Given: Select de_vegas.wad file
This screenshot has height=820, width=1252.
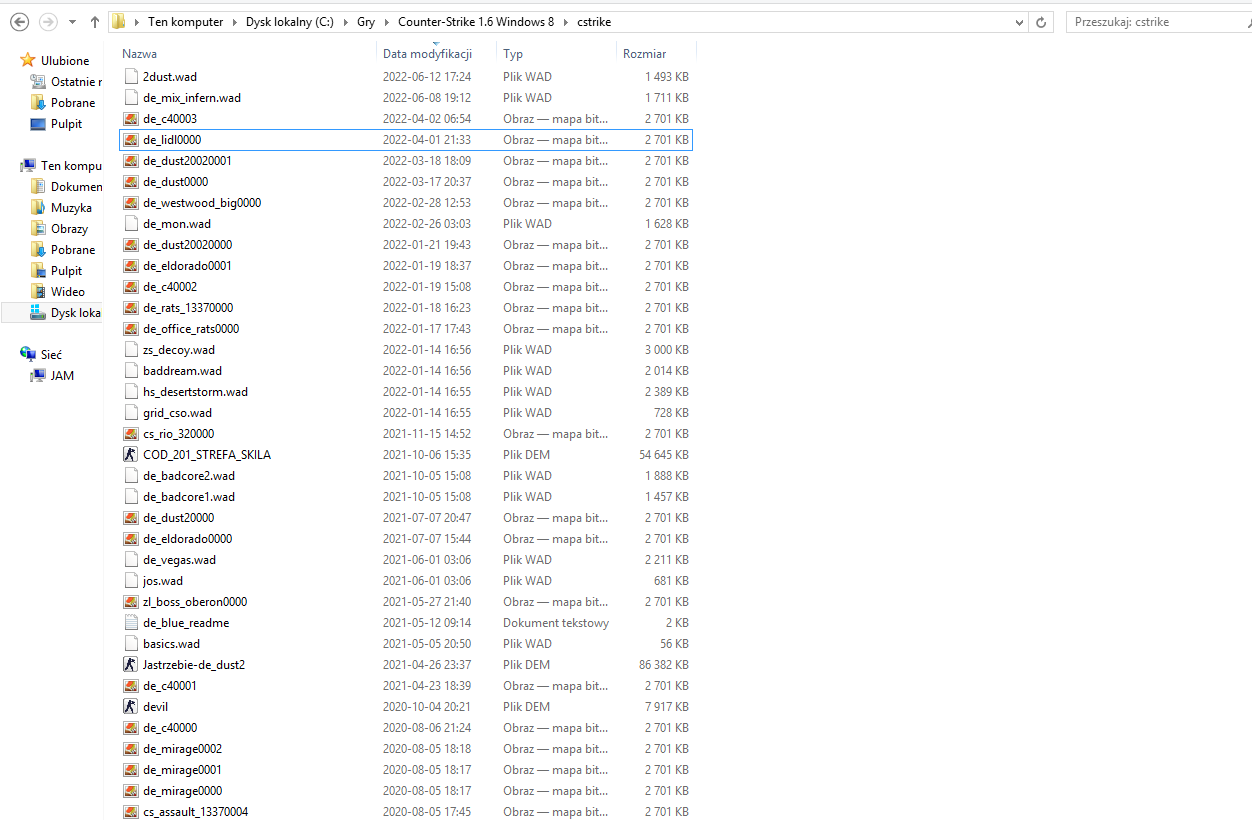Looking at the screenshot, I should 405,560.
